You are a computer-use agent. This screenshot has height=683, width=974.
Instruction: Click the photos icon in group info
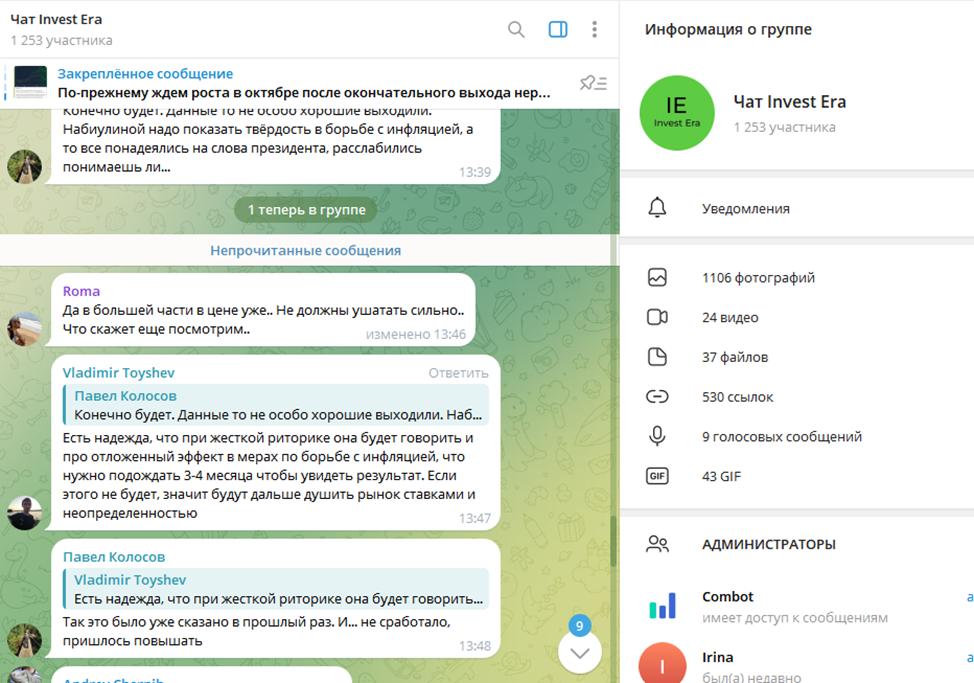[657, 277]
